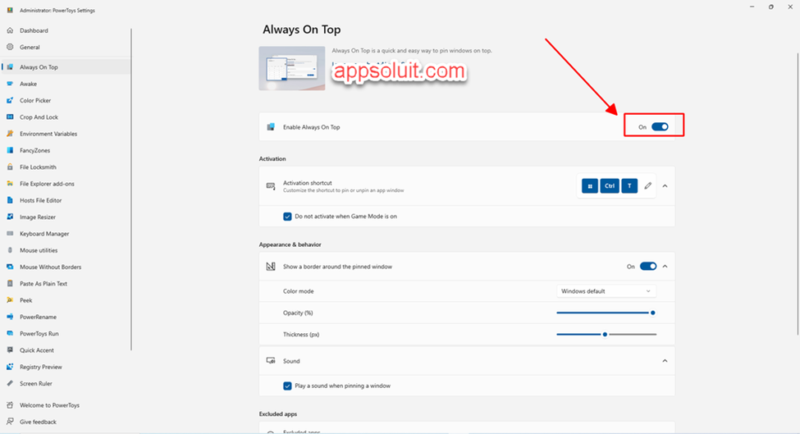Click the PowerToys Run icon
800x434 pixels.
pos(10,334)
